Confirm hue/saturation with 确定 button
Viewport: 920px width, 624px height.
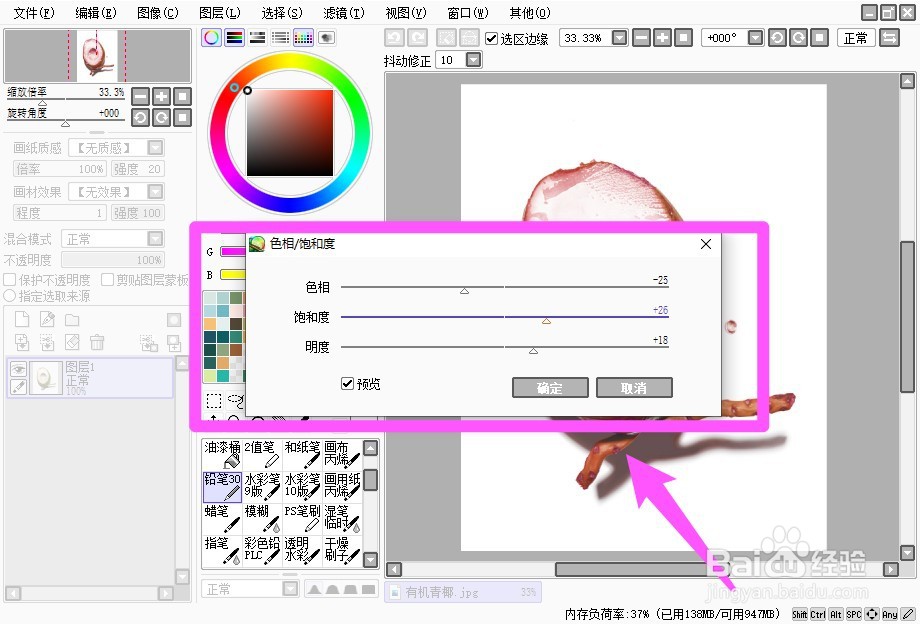coord(550,388)
